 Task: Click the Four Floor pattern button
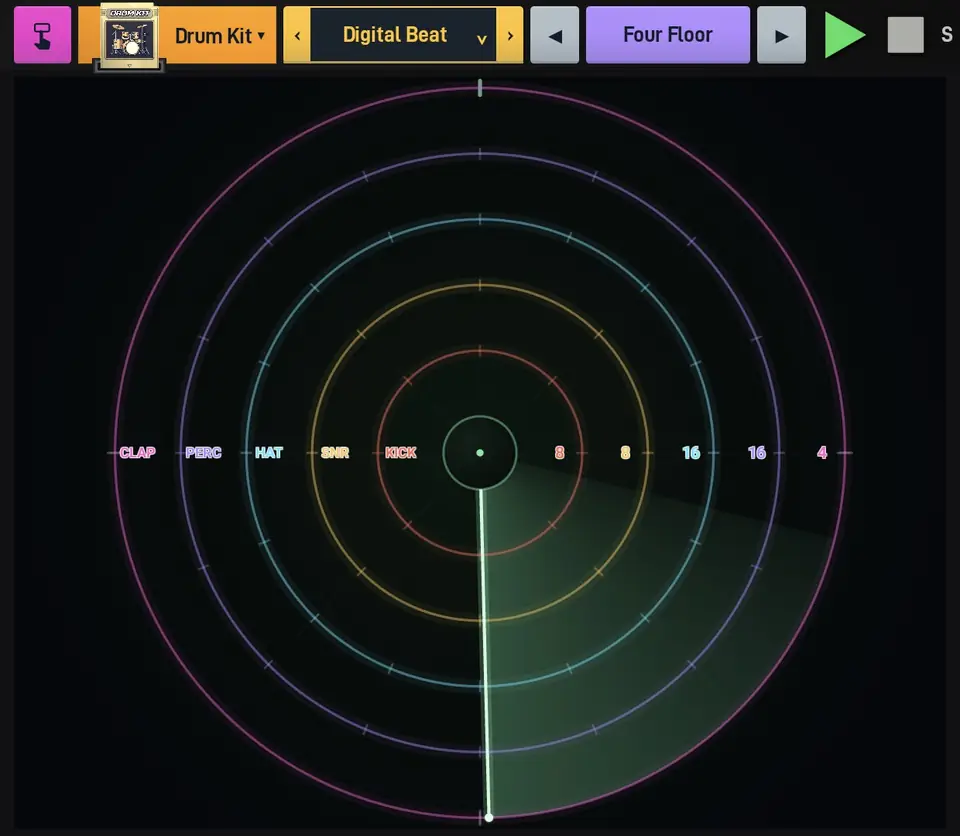(668, 35)
